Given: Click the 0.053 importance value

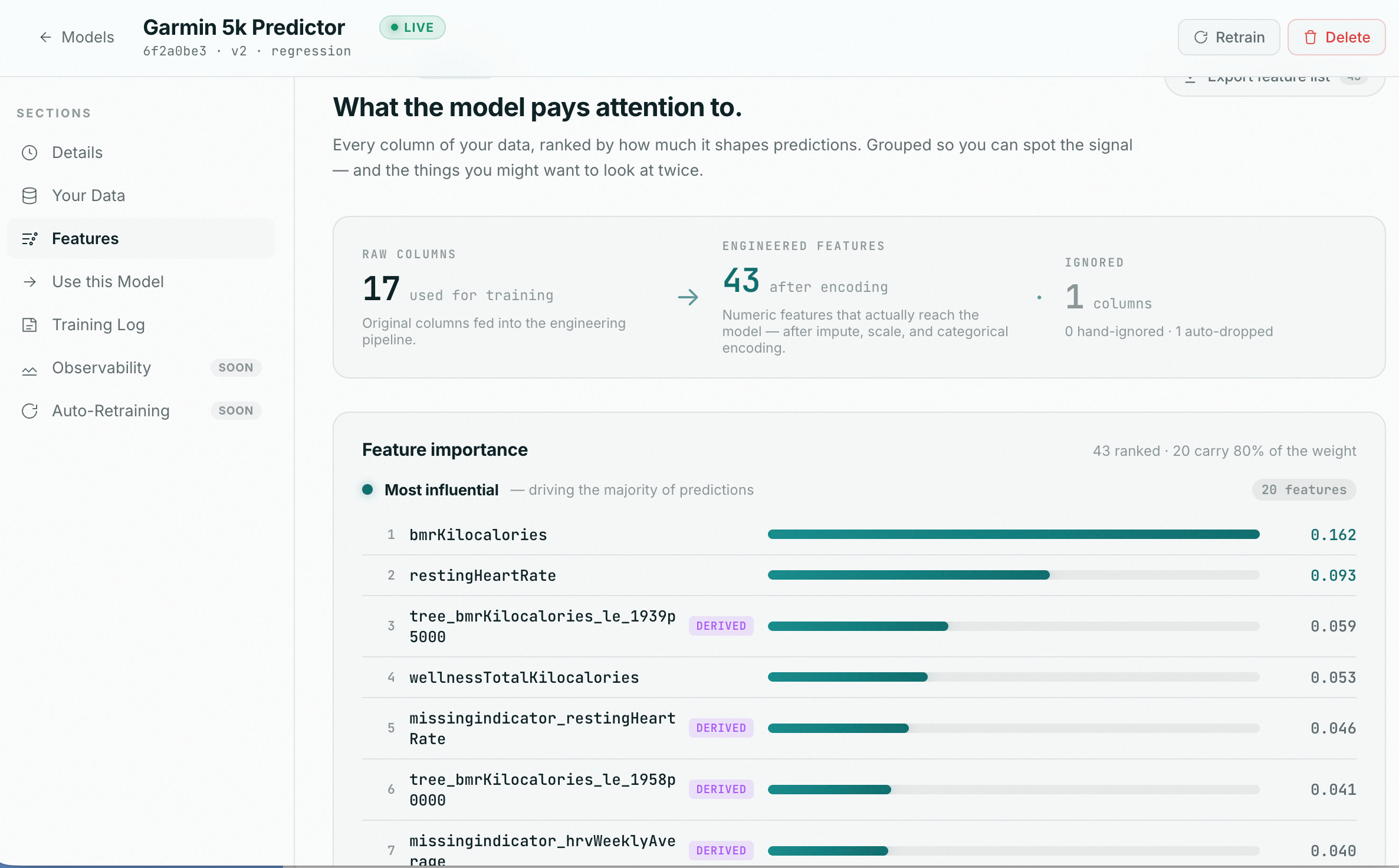Looking at the screenshot, I should pos(1333,677).
